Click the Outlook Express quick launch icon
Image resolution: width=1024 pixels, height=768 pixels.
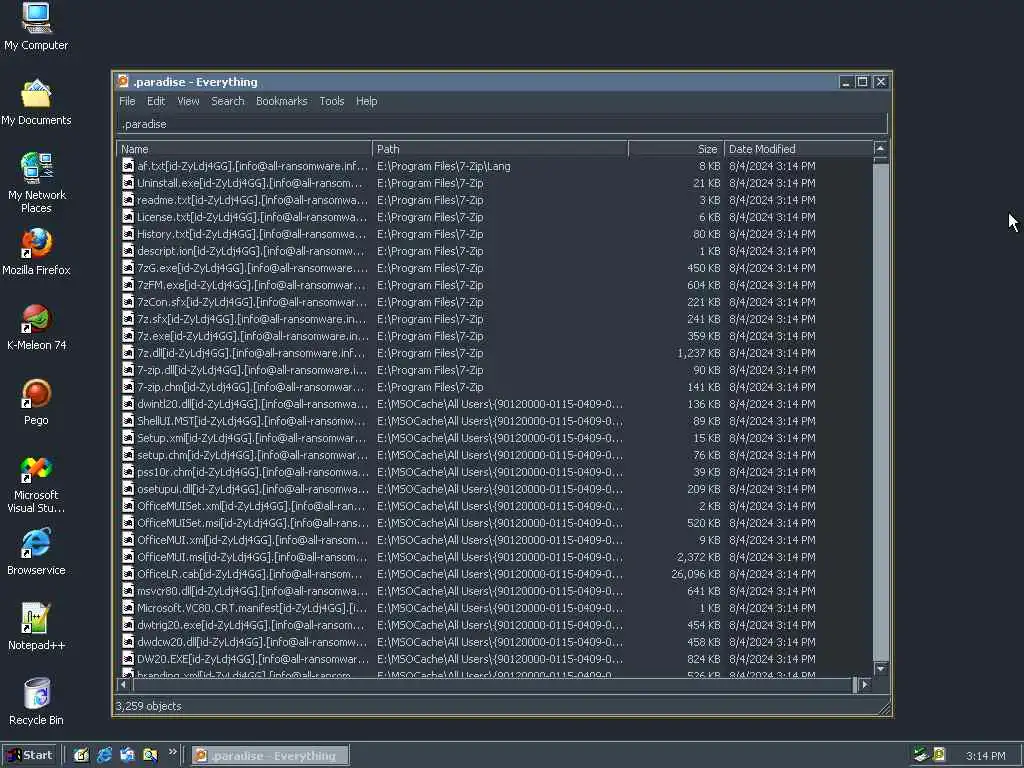tap(127, 755)
